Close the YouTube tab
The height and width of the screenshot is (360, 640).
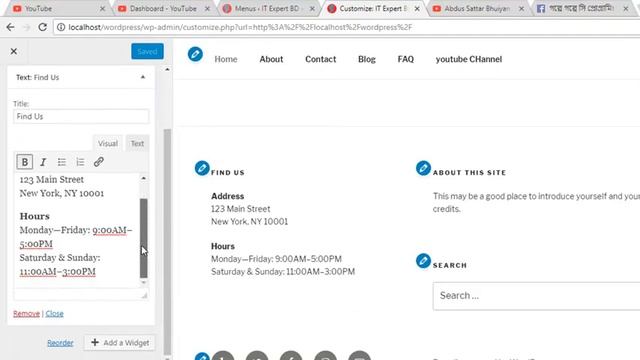(102, 9)
